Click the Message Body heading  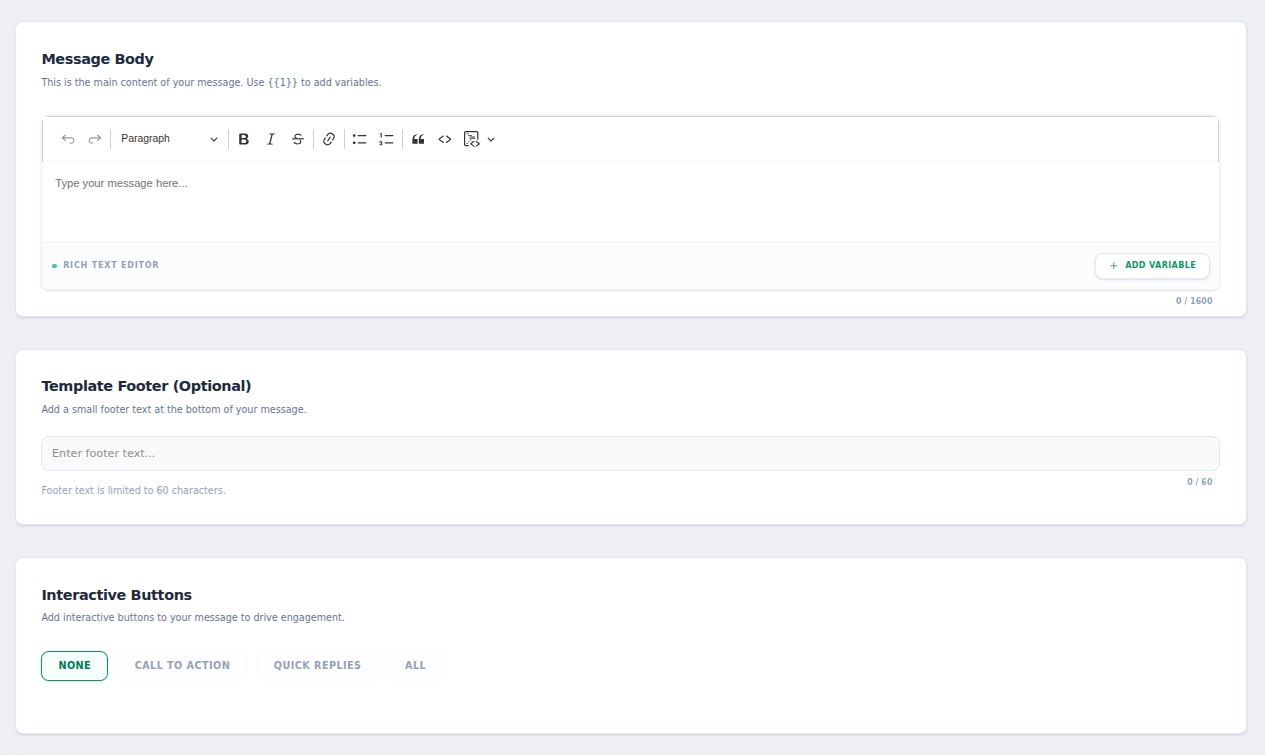point(98,59)
